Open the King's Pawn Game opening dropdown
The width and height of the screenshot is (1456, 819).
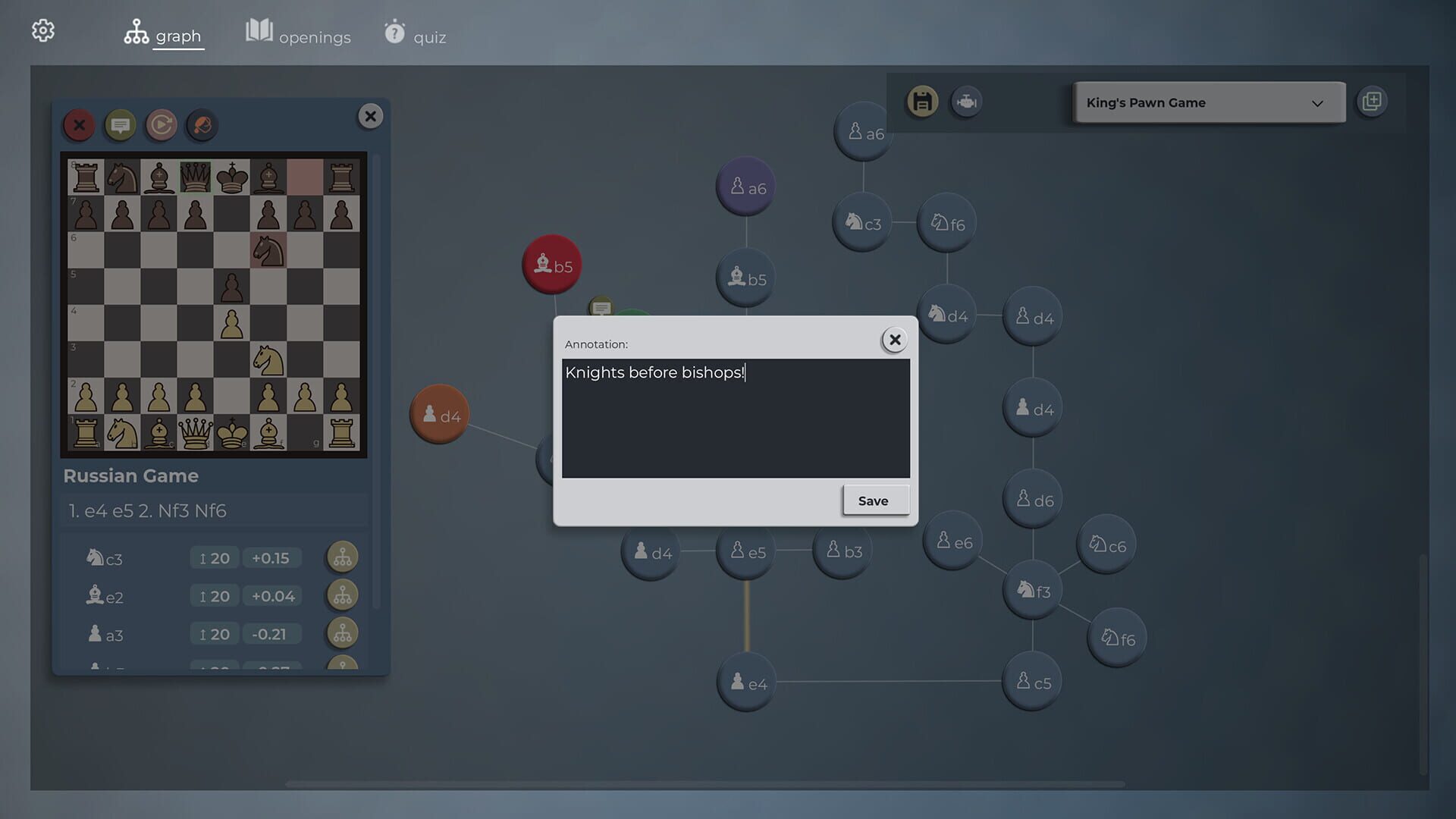[1207, 102]
